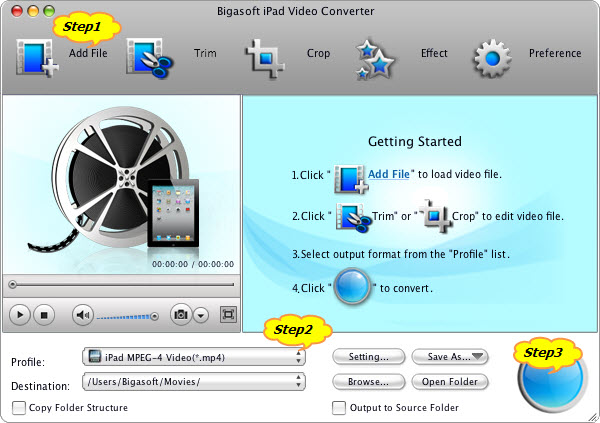Enable Output to Source Folder checkbox

click(x=339, y=408)
